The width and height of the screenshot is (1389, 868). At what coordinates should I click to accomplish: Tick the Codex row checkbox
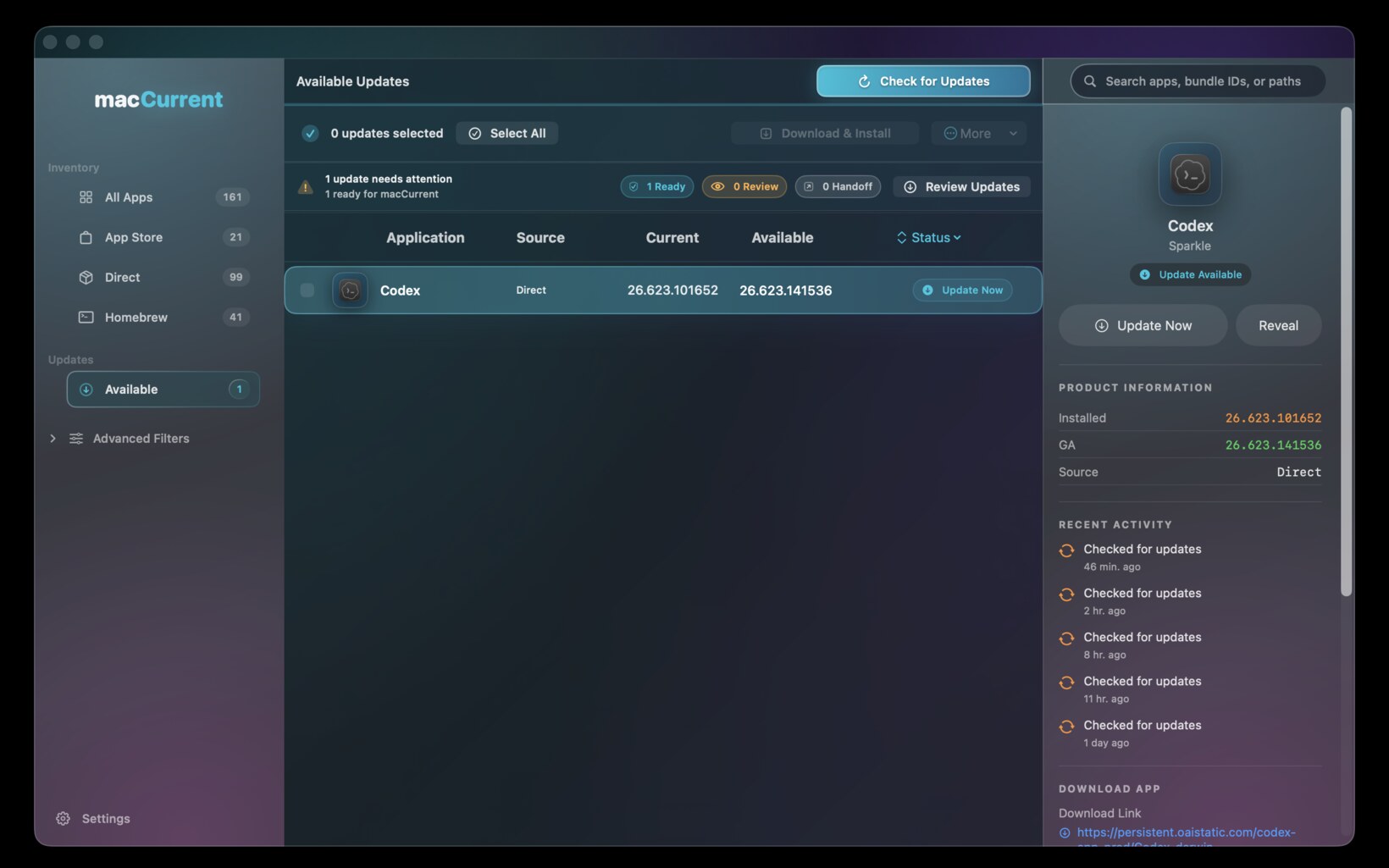(x=307, y=290)
